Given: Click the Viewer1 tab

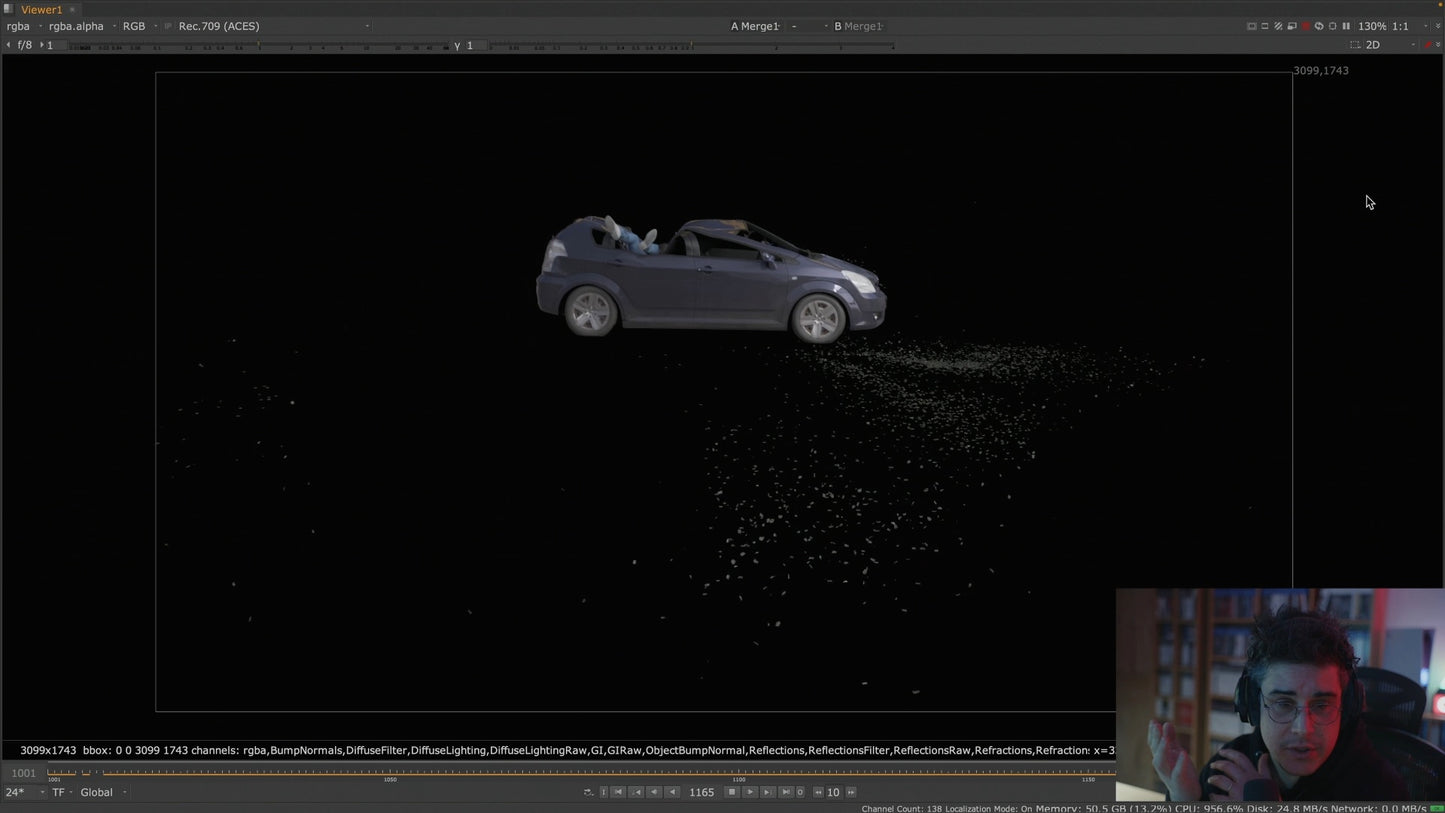Looking at the screenshot, I should [x=41, y=9].
